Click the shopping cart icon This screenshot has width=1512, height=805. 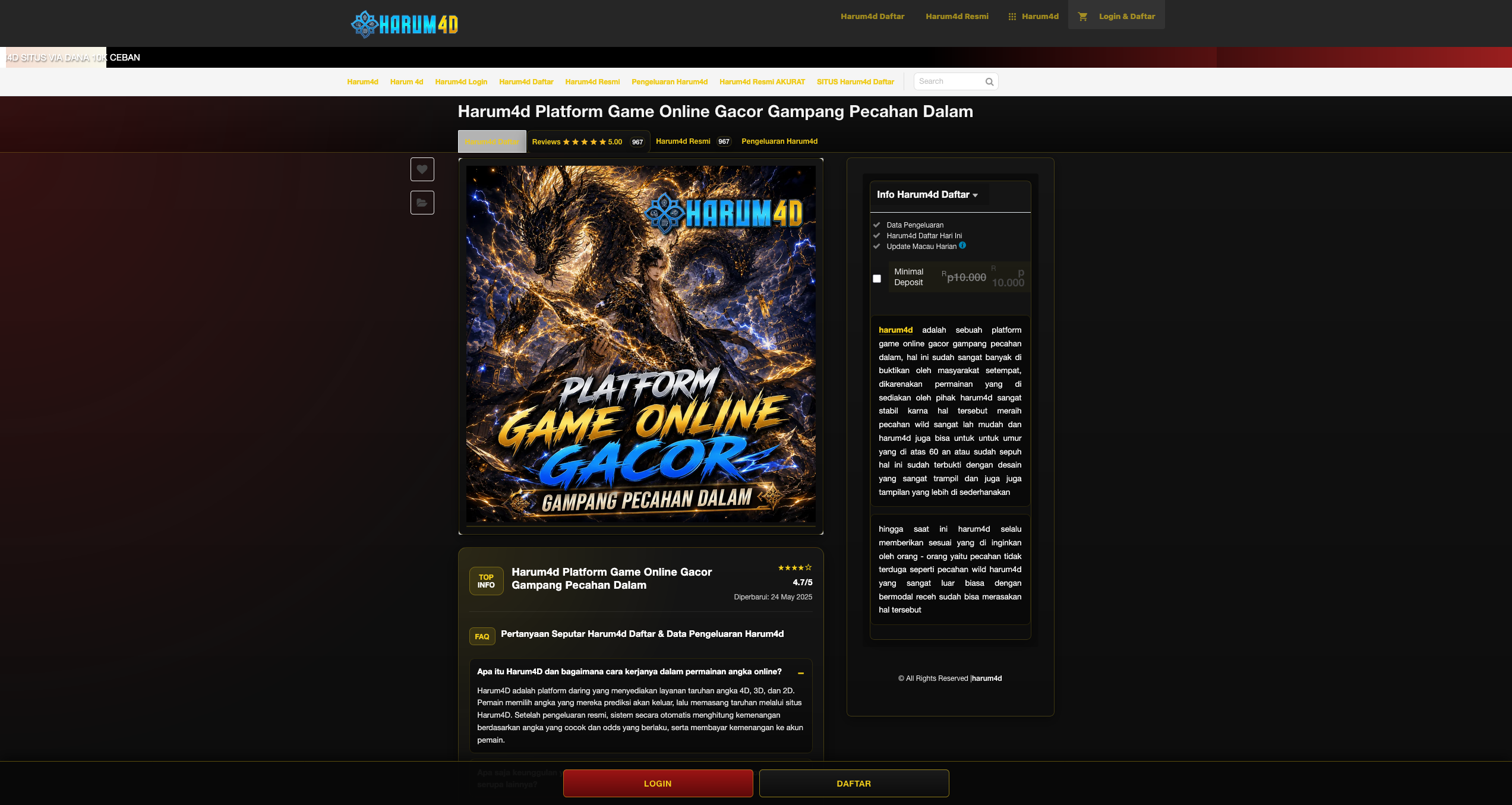coord(1082,17)
